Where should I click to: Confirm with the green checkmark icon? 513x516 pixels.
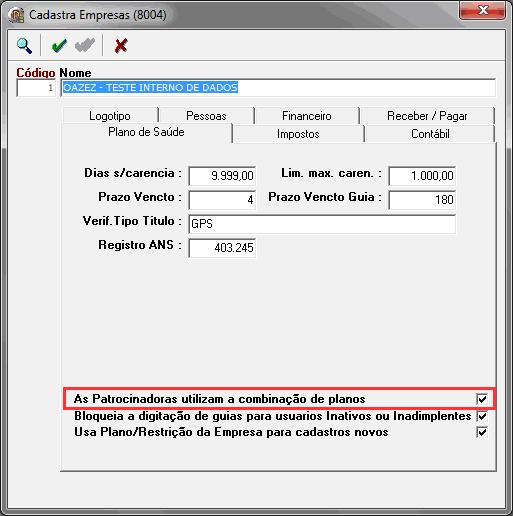point(59,46)
